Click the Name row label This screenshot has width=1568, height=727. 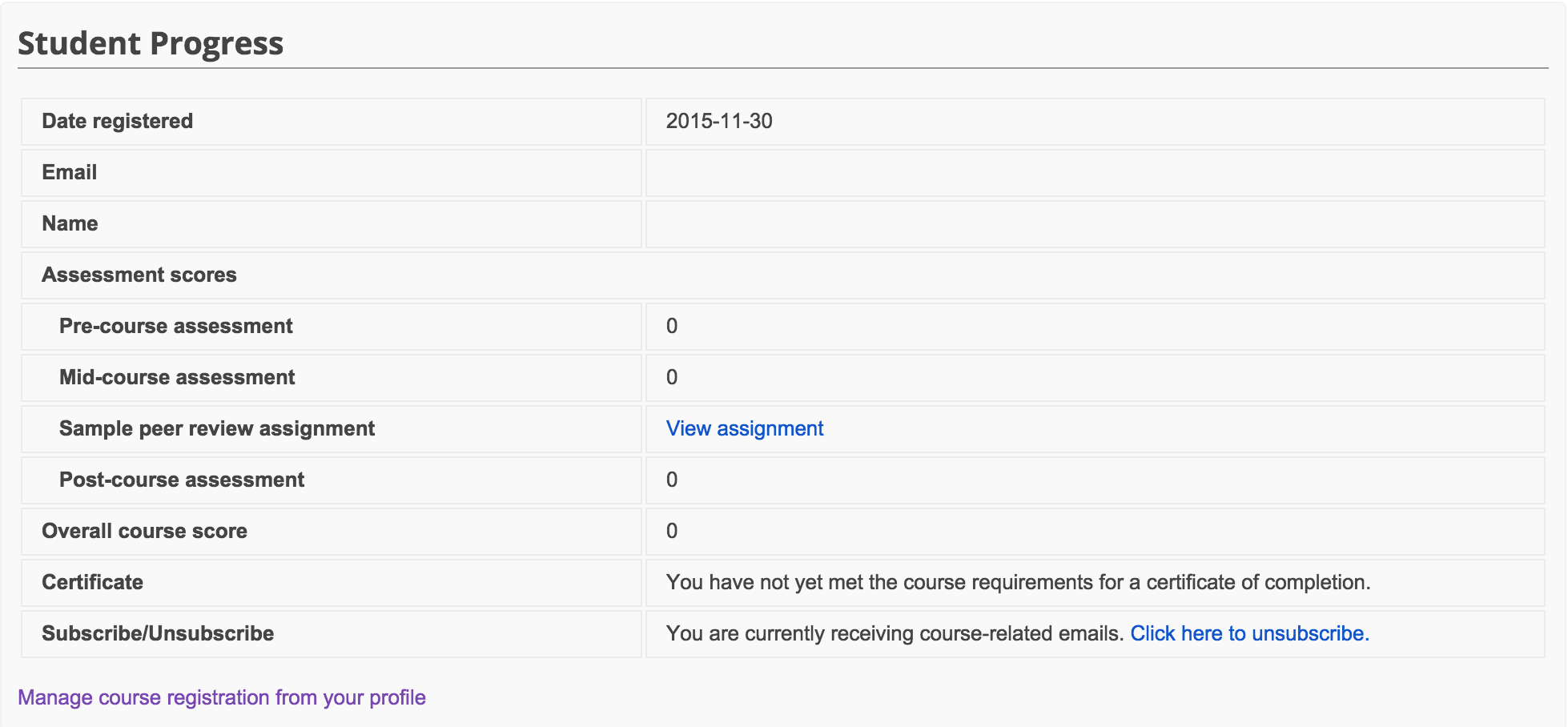(x=70, y=224)
